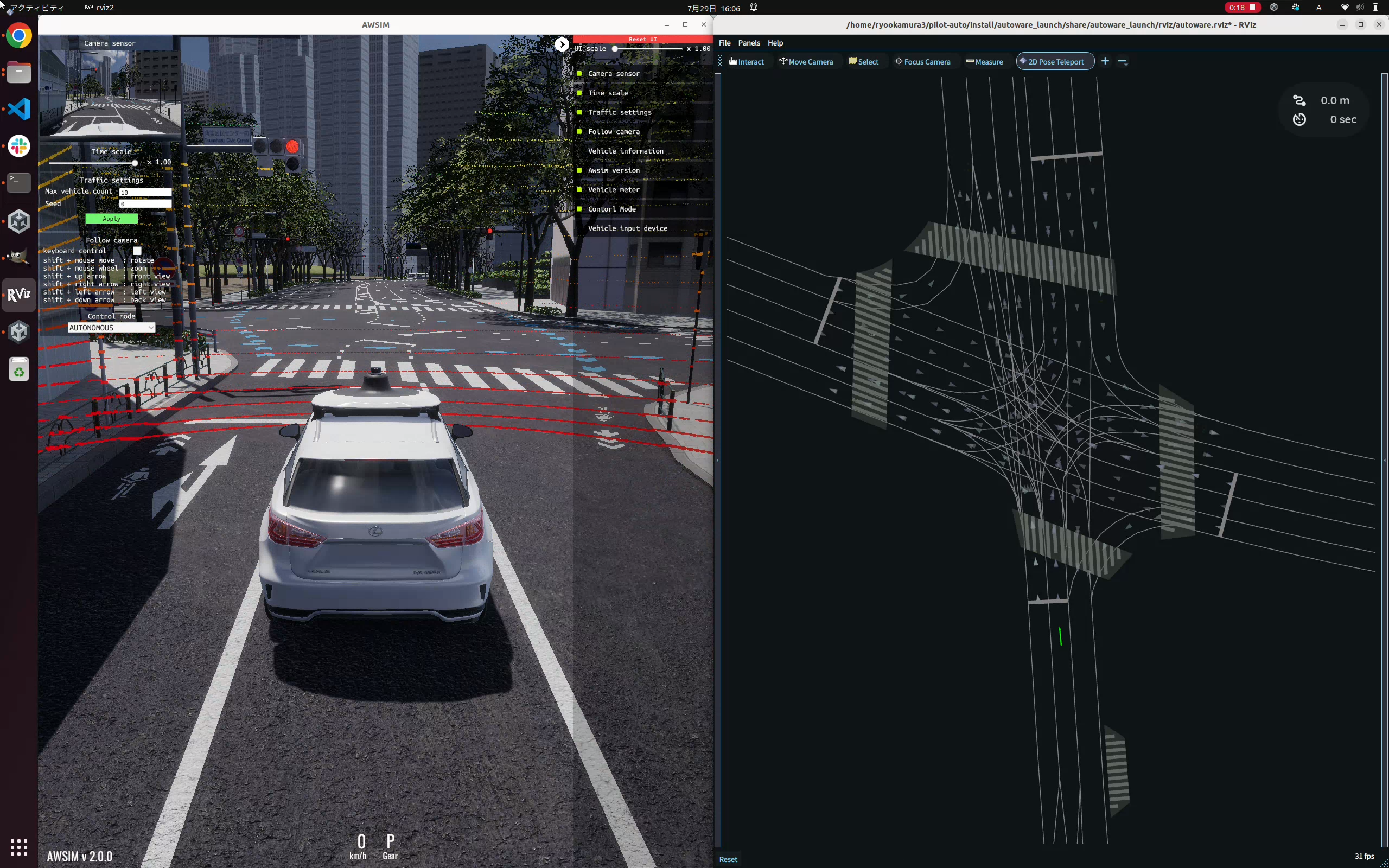Click the plus add-tool icon
Image resolution: width=1389 pixels, height=868 pixels.
1105,61
